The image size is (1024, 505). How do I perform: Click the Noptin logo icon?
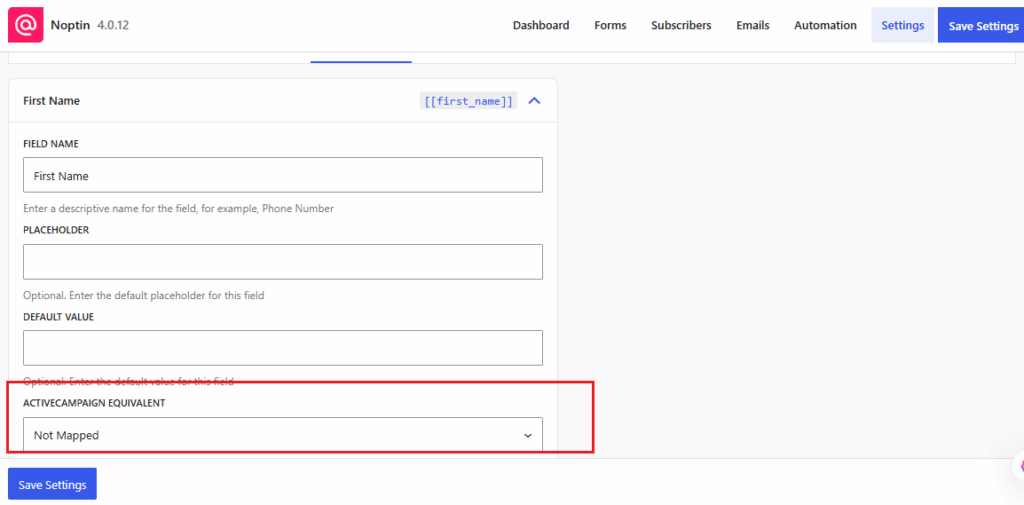click(x=25, y=25)
